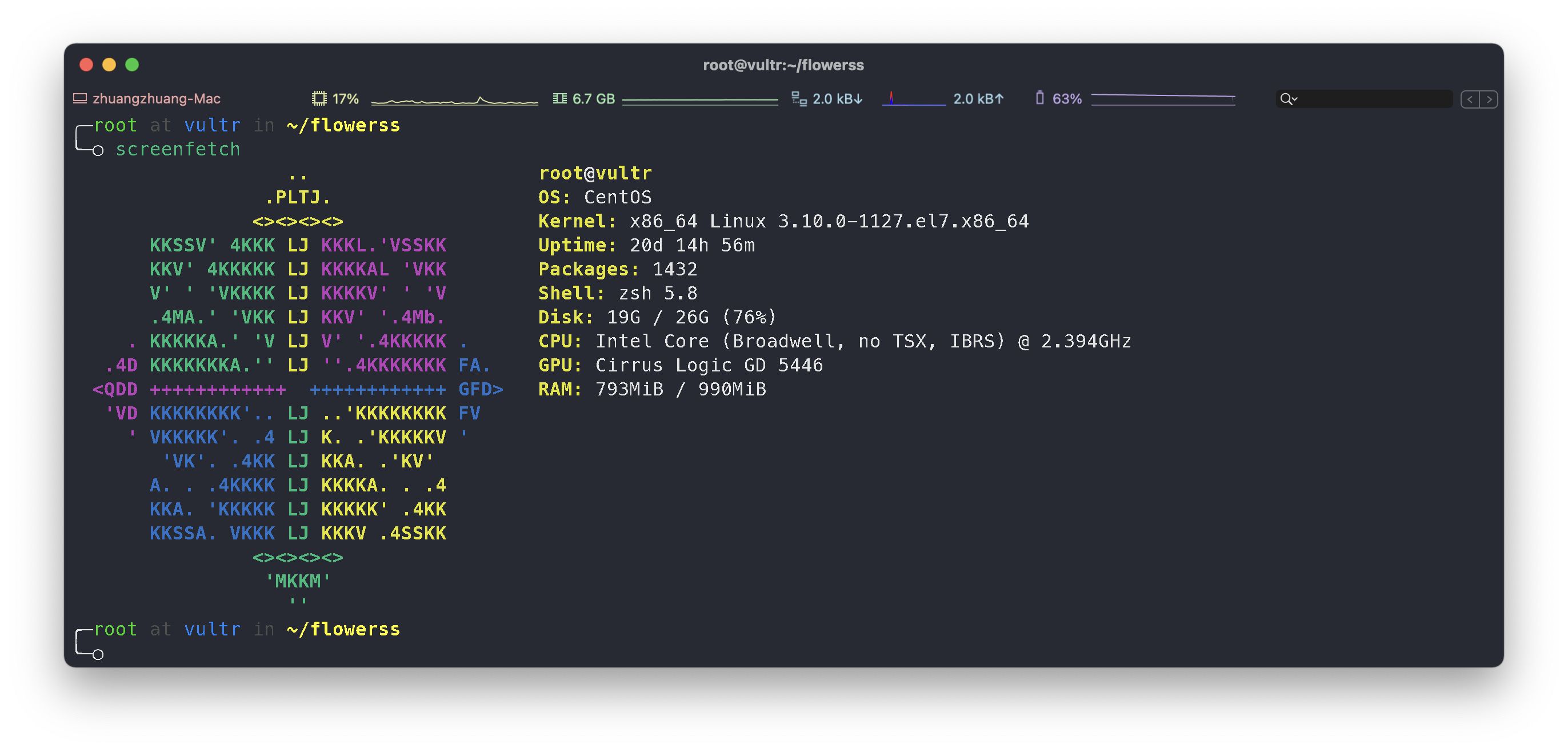Viewport: 1568px width, 752px height.
Task: Click the zhuangzhuang-Mac hostname label
Action: coord(157,99)
